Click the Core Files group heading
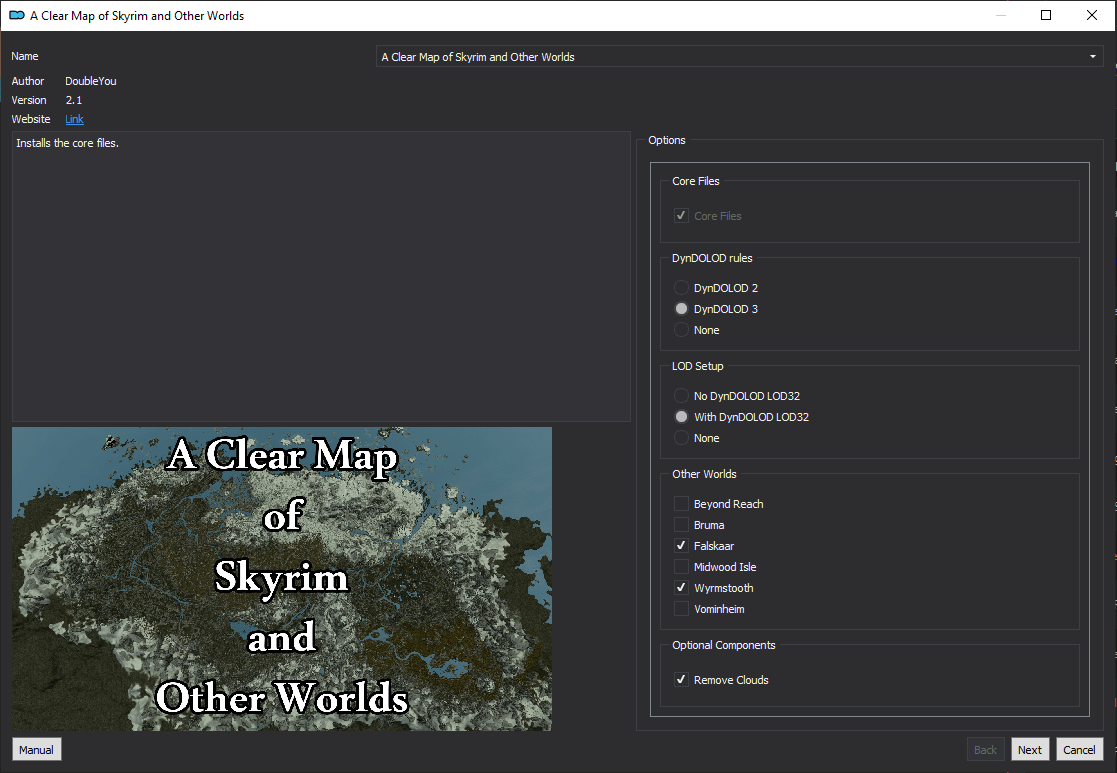The image size is (1117, 773). point(695,181)
